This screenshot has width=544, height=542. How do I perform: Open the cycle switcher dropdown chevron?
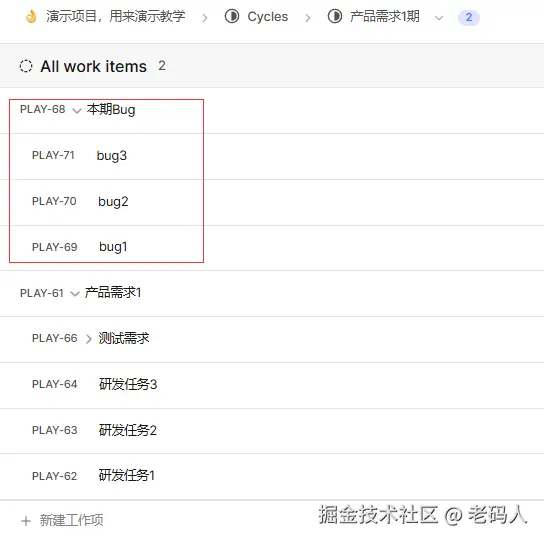[439, 18]
